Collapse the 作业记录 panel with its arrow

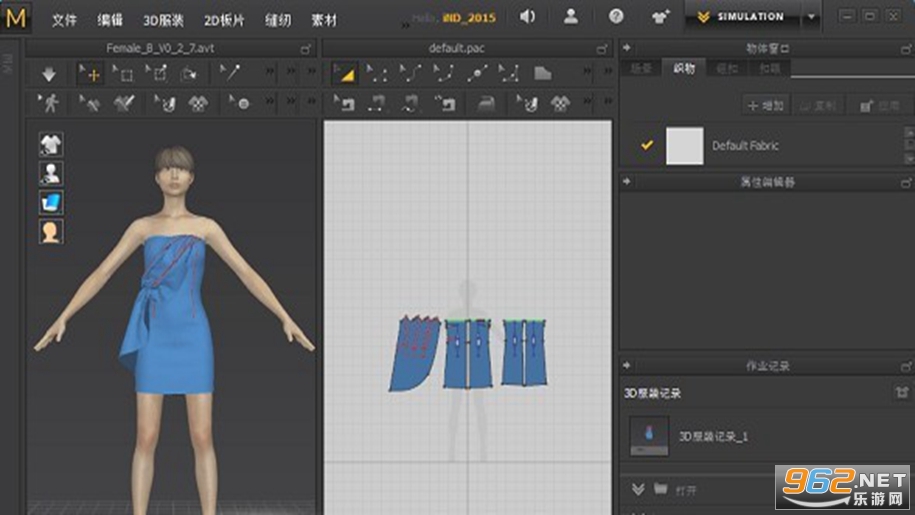pyautogui.click(x=627, y=365)
